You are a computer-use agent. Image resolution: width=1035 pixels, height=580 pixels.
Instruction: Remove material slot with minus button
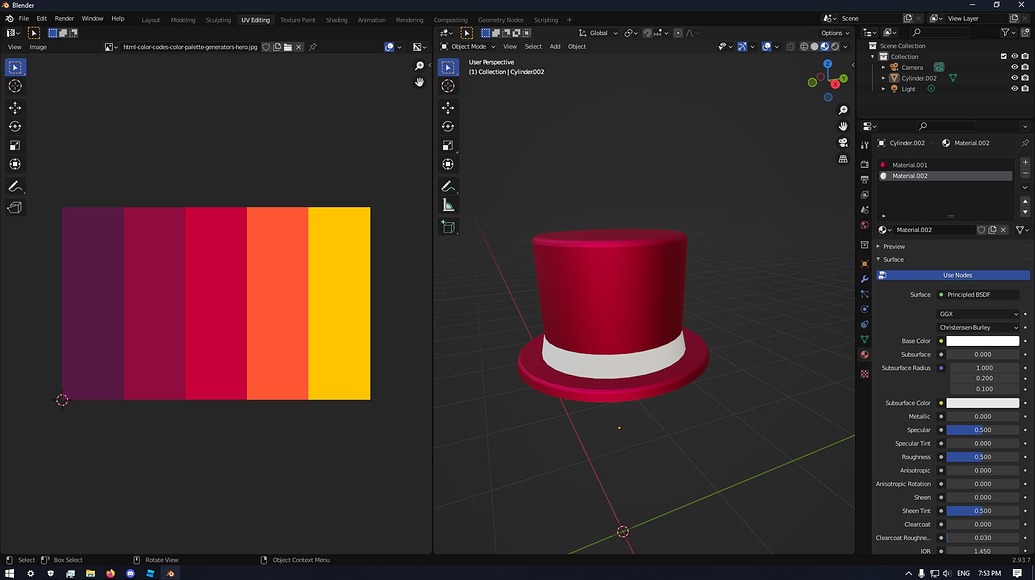point(1025,173)
